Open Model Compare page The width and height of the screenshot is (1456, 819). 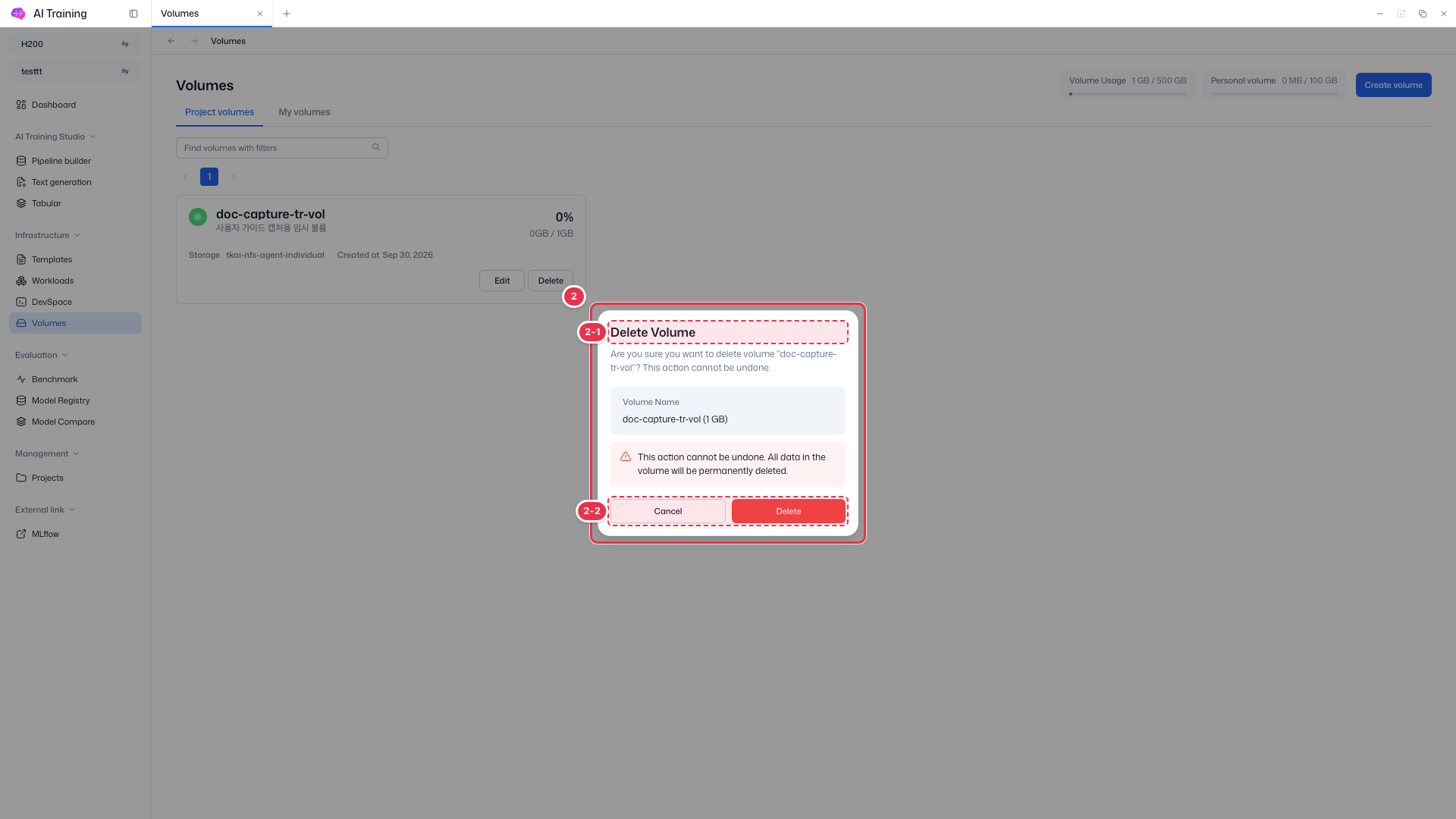[x=75, y=422]
